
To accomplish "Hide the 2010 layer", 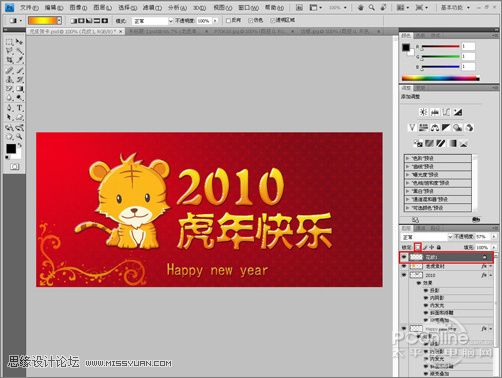I will click(x=404, y=275).
